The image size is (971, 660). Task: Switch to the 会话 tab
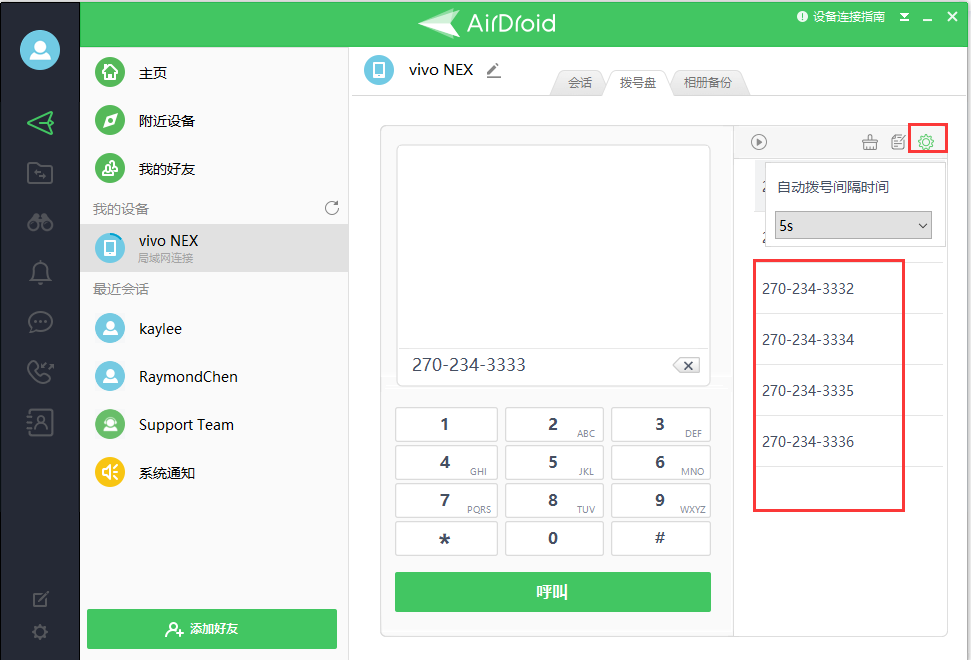580,83
